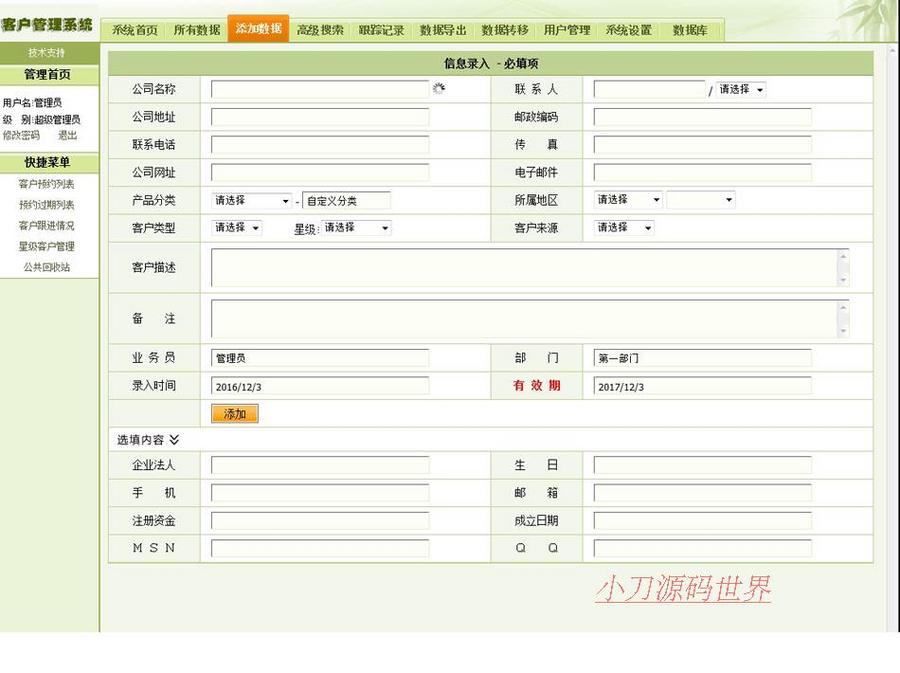The width and height of the screenshot is (900, 673).
Task: Click inside the 客户描述 text area
Action: (520, 267)
